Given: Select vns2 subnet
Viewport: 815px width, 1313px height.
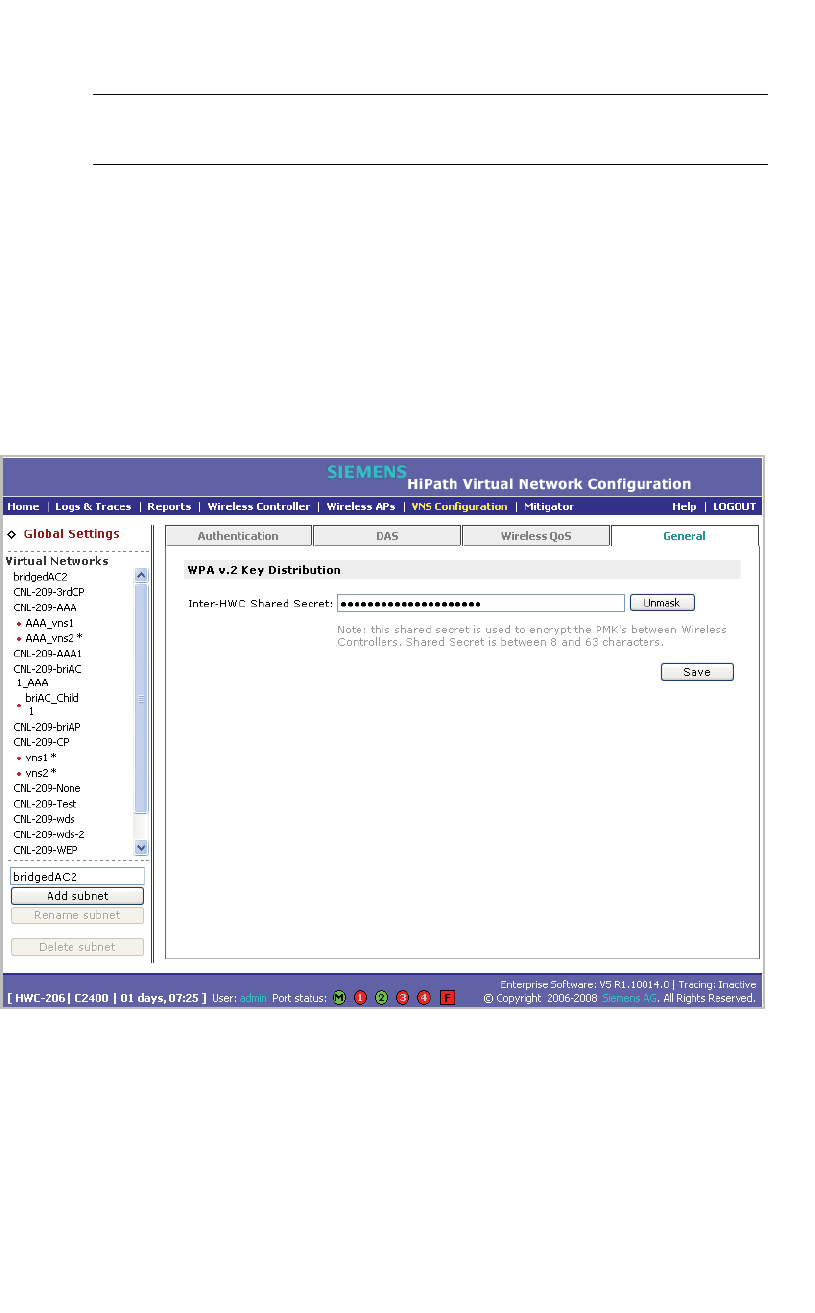Looking at the screenshot, I should coord(41,773).
